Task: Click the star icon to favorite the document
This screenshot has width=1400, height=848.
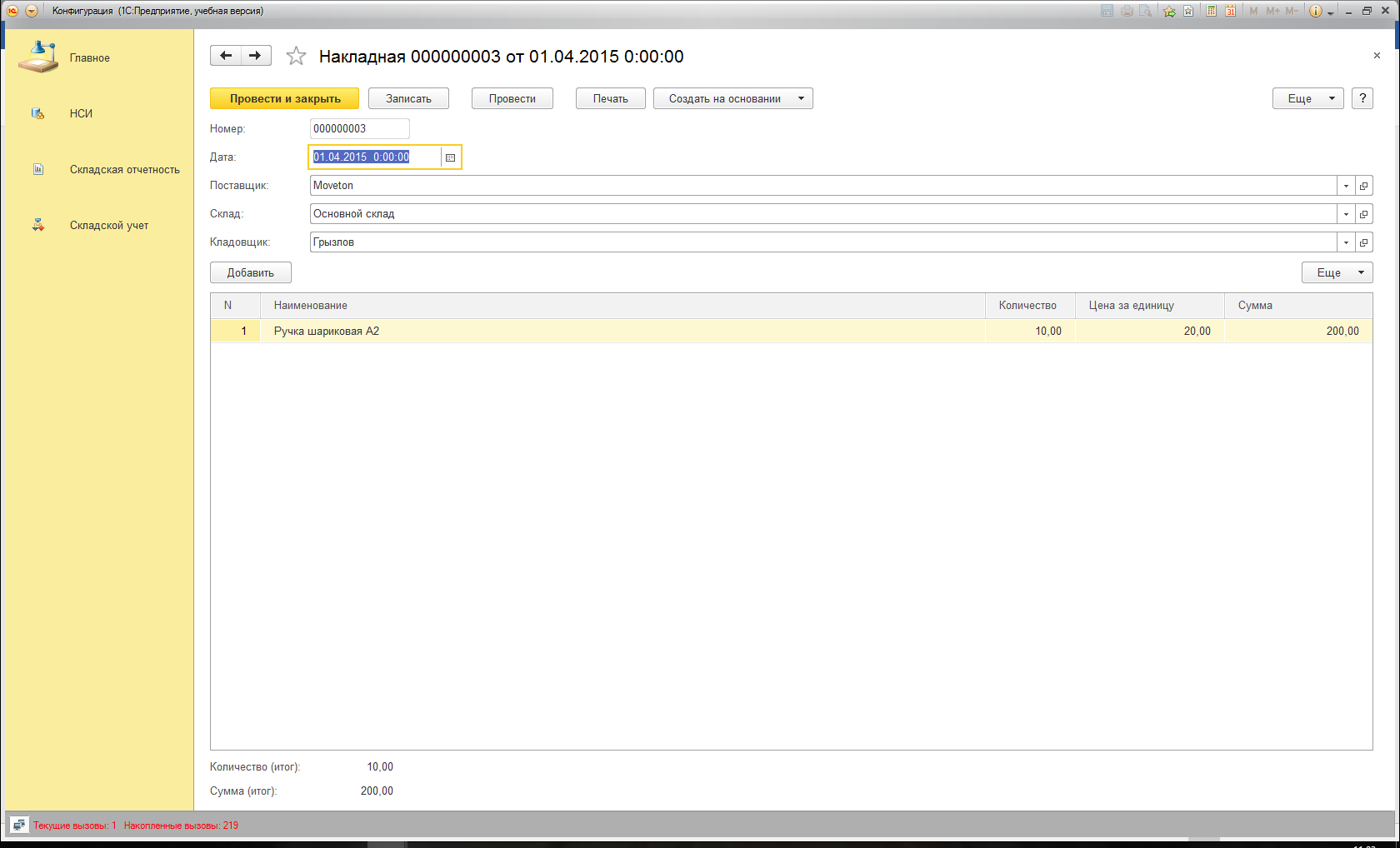Action: point(296,57)
